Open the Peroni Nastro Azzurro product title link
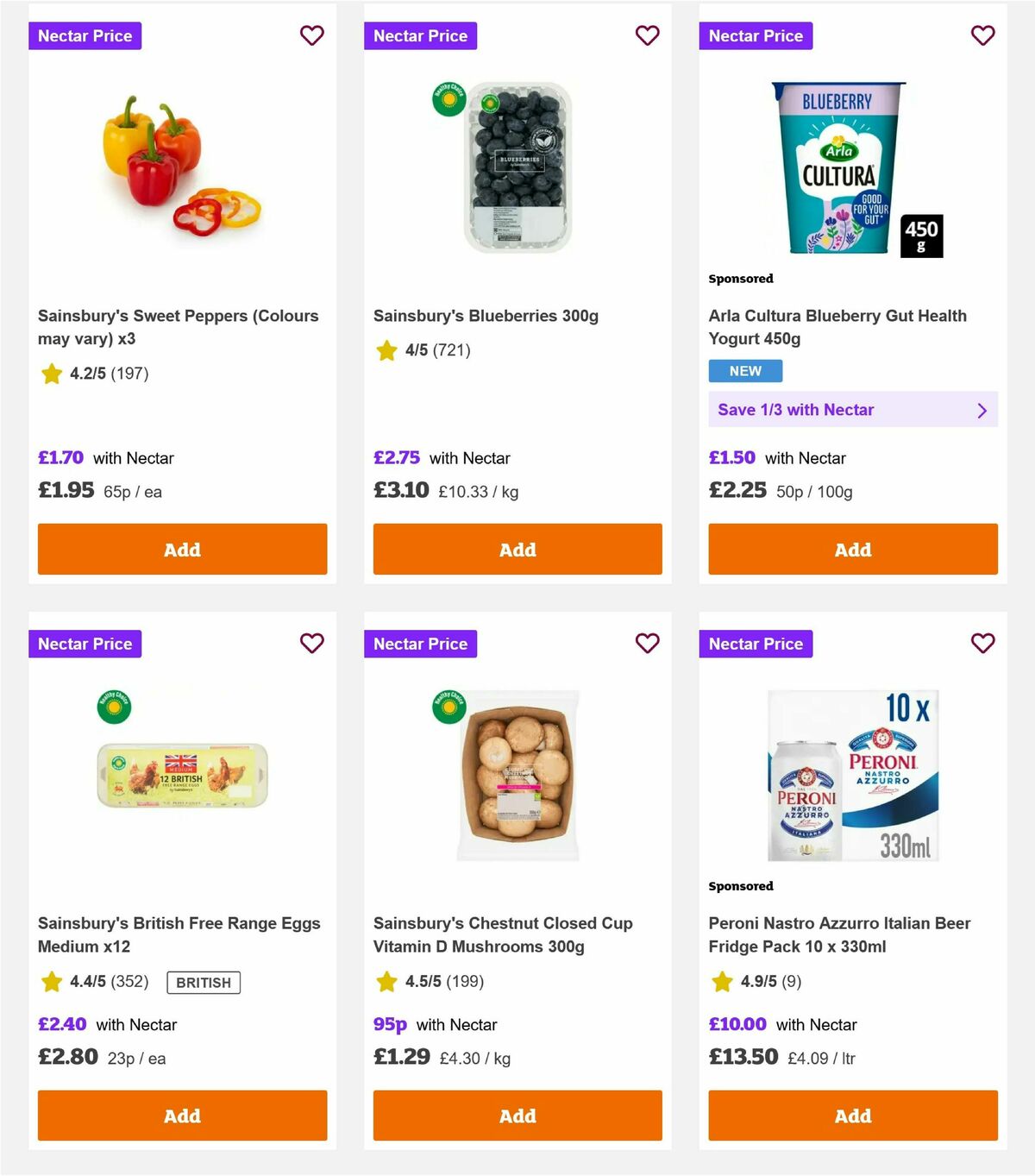This screenshot has width=1035, height=1176. pyautogui.click(x=839, y=934)
